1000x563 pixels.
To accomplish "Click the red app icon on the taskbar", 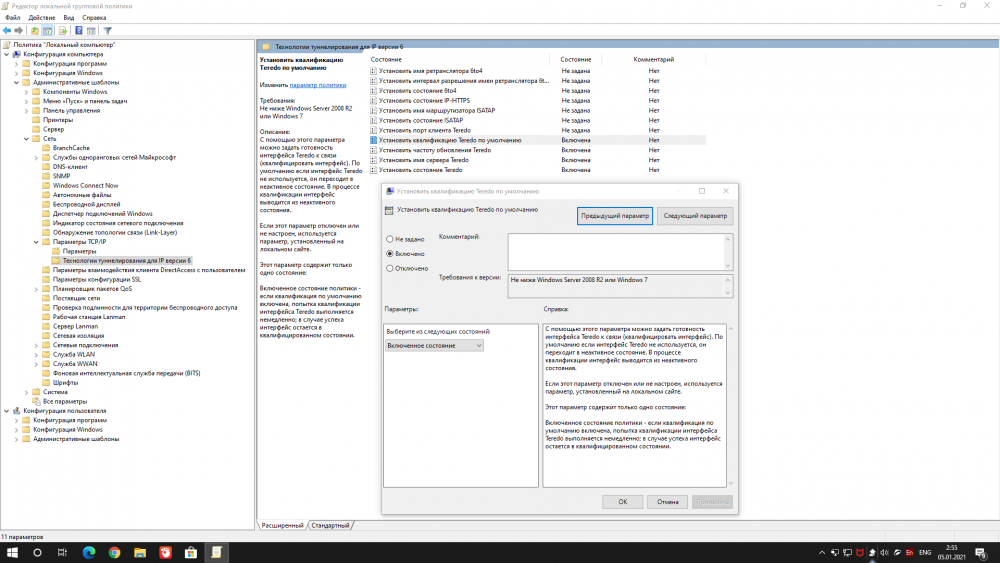I will click(165, 553).
